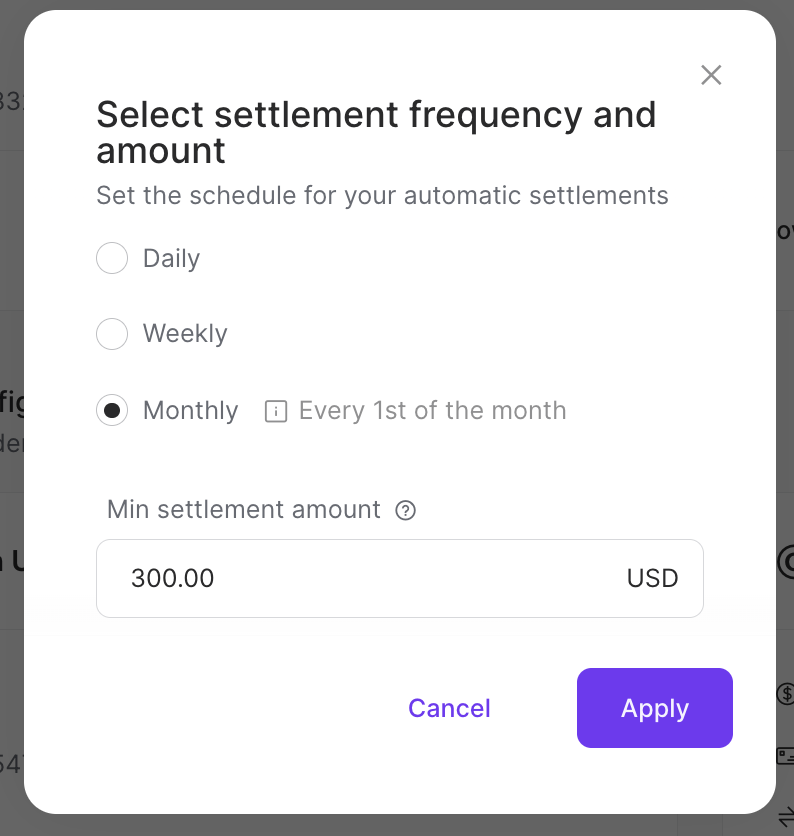Choose the Weekly settlement option
Image resolution: width=794 pixels, height=836 pixels.
click(112, 334)
